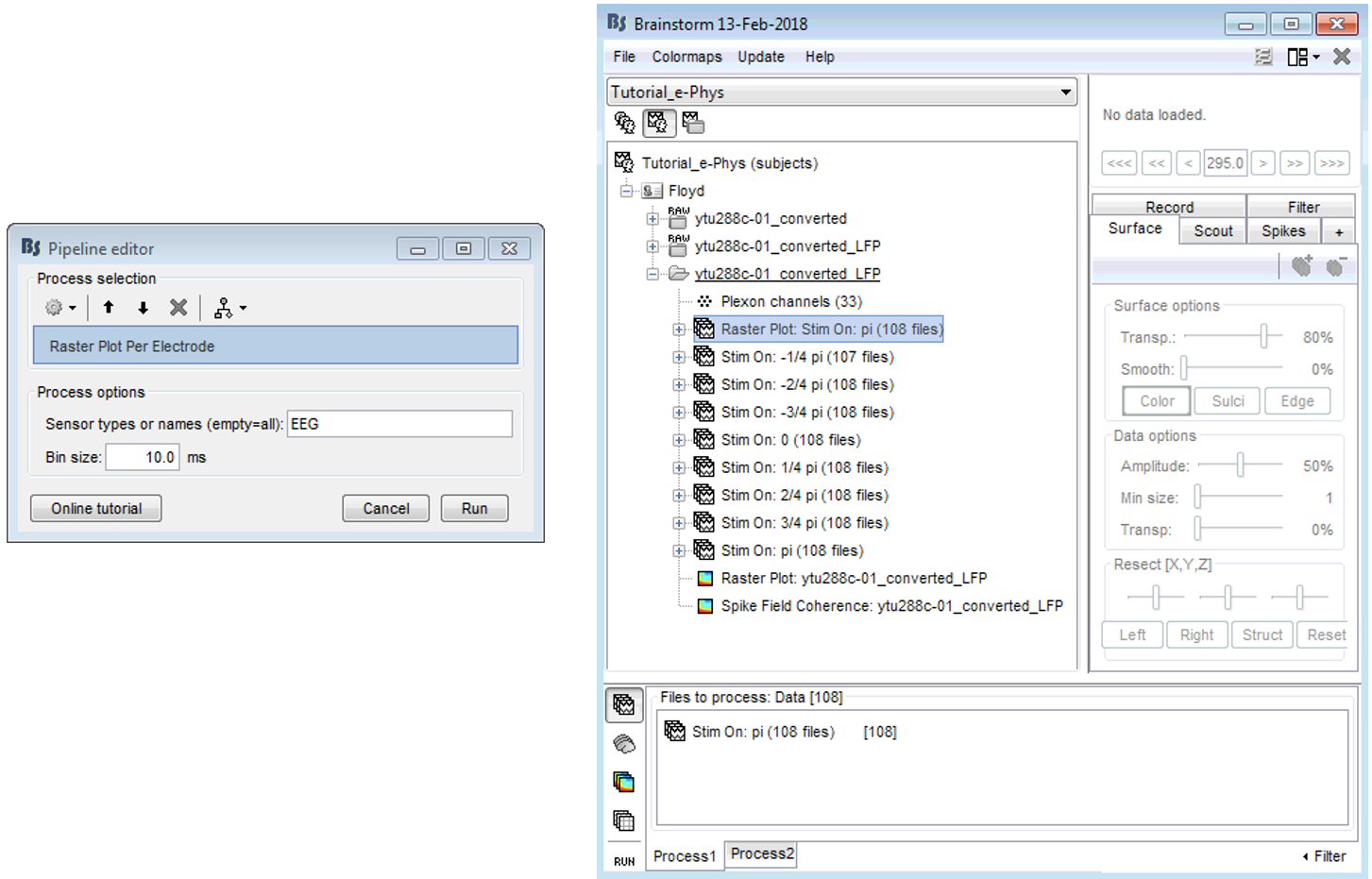Switch to functional data view icon
The width and height of the screenshot is (1372, 879).
pos(658,123)
